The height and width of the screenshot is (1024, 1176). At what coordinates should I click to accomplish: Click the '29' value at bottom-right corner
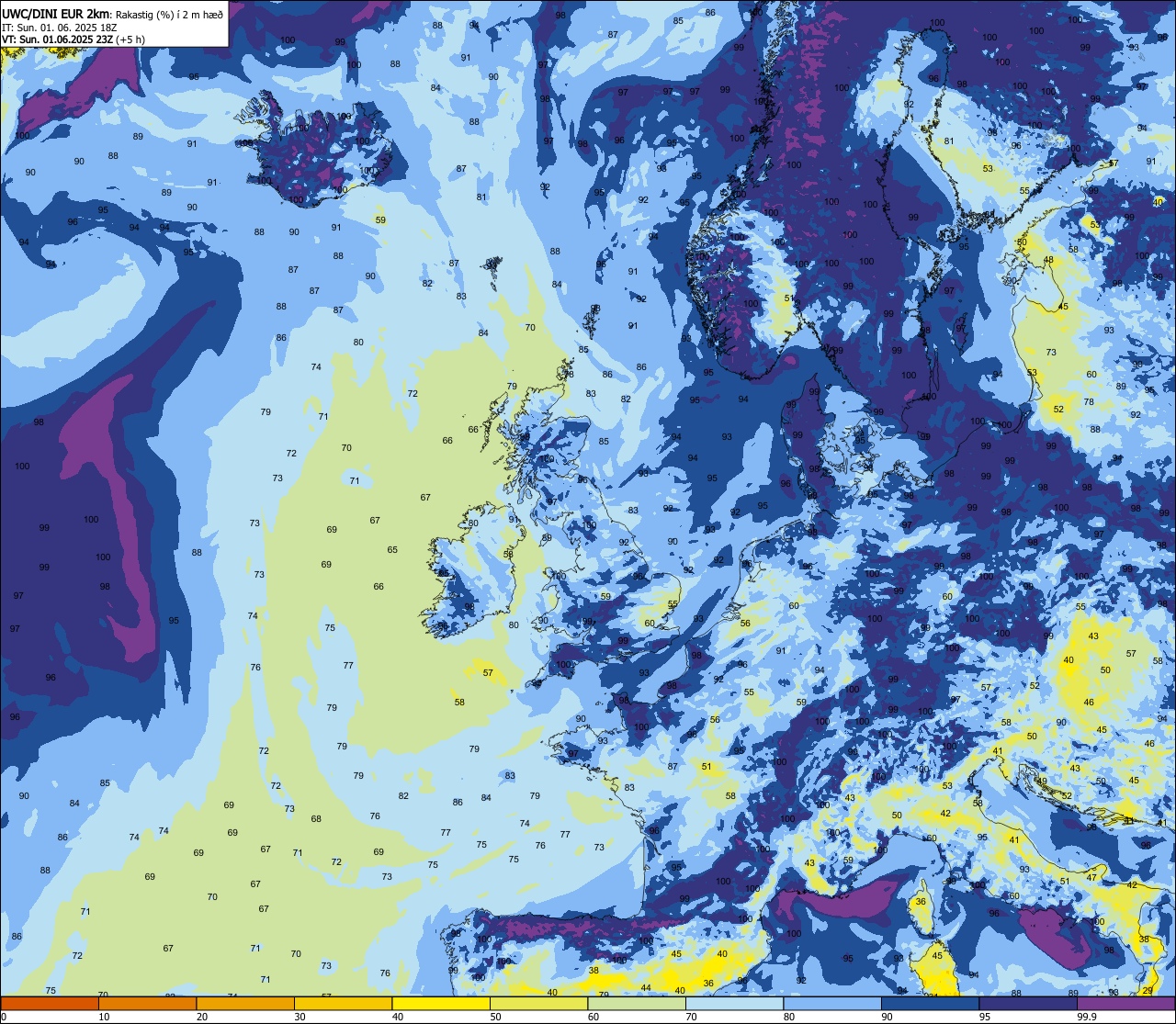tap(1148, 990)
